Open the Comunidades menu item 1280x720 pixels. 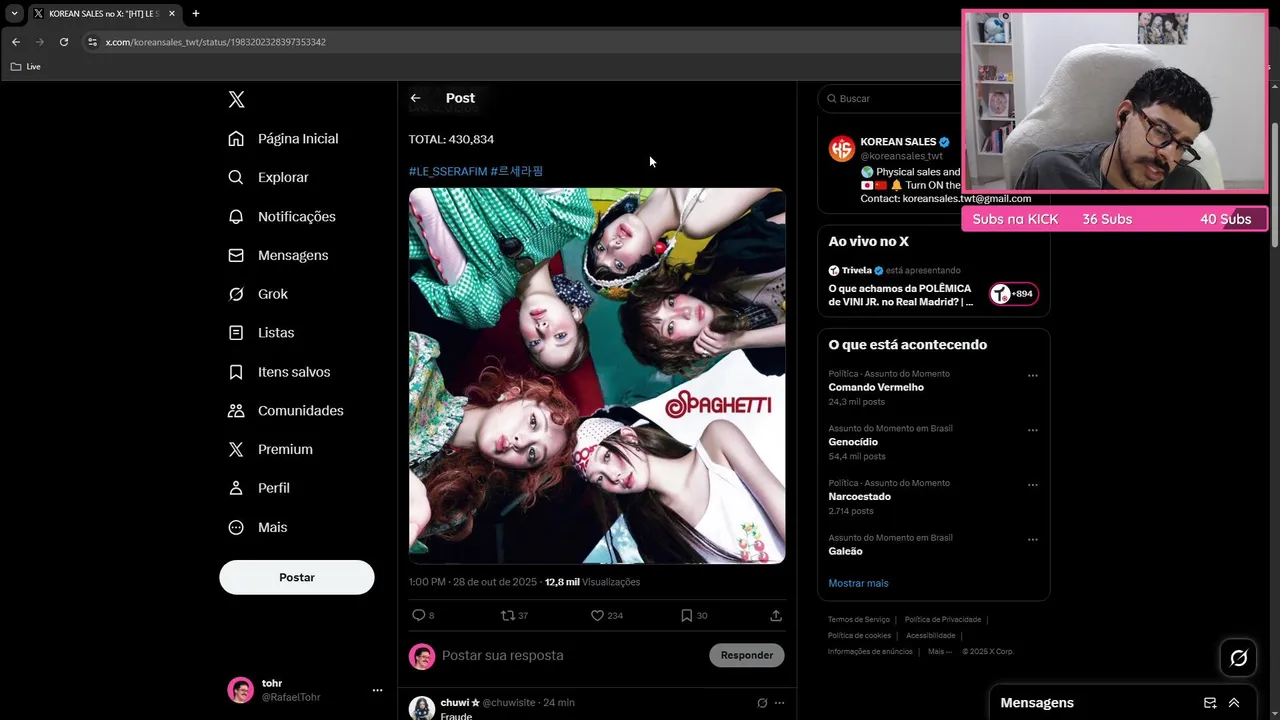click(286, 410)
